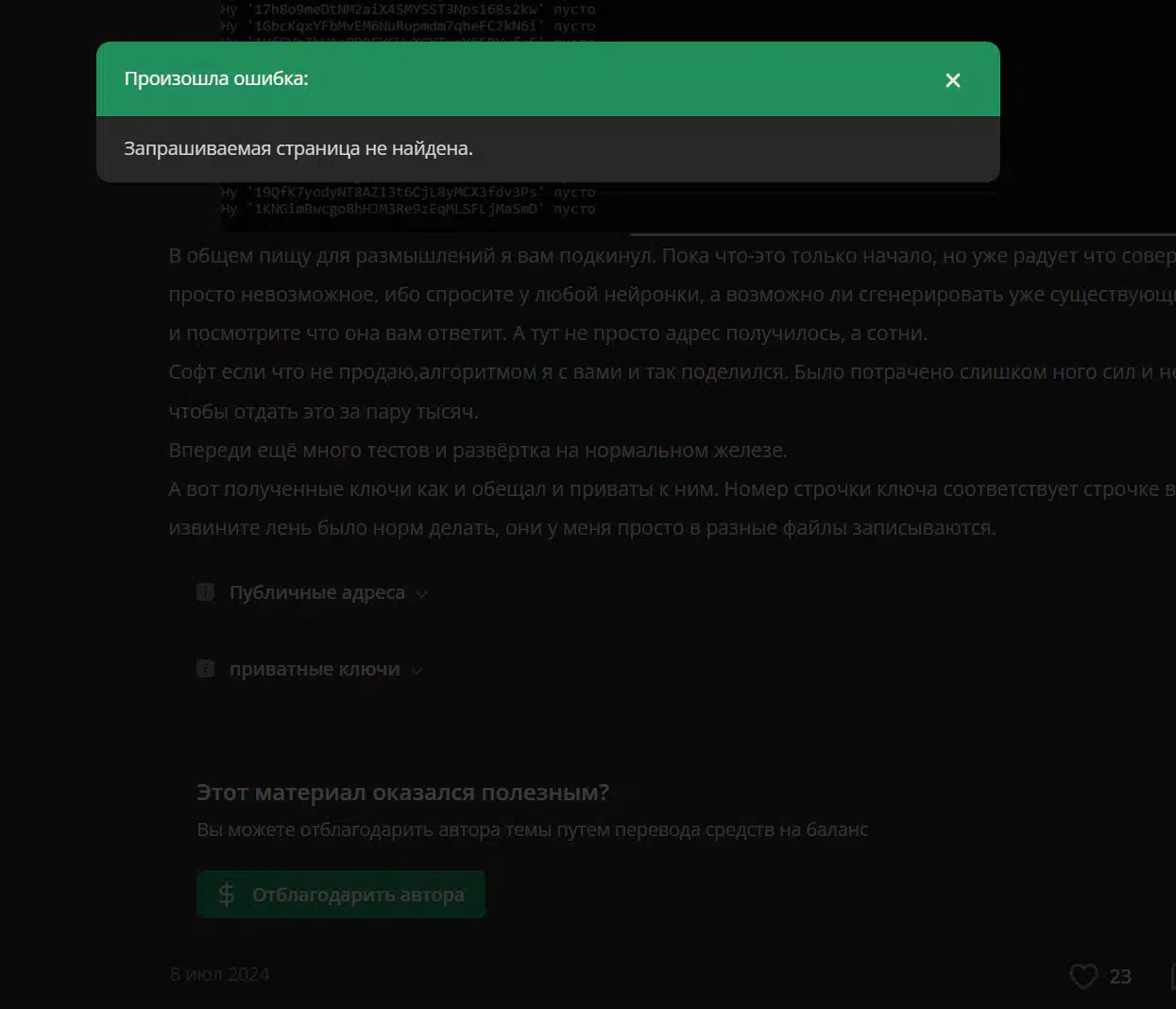Open the post date 8 июл 2024
1176x1009 pixels.
[219, 974]
